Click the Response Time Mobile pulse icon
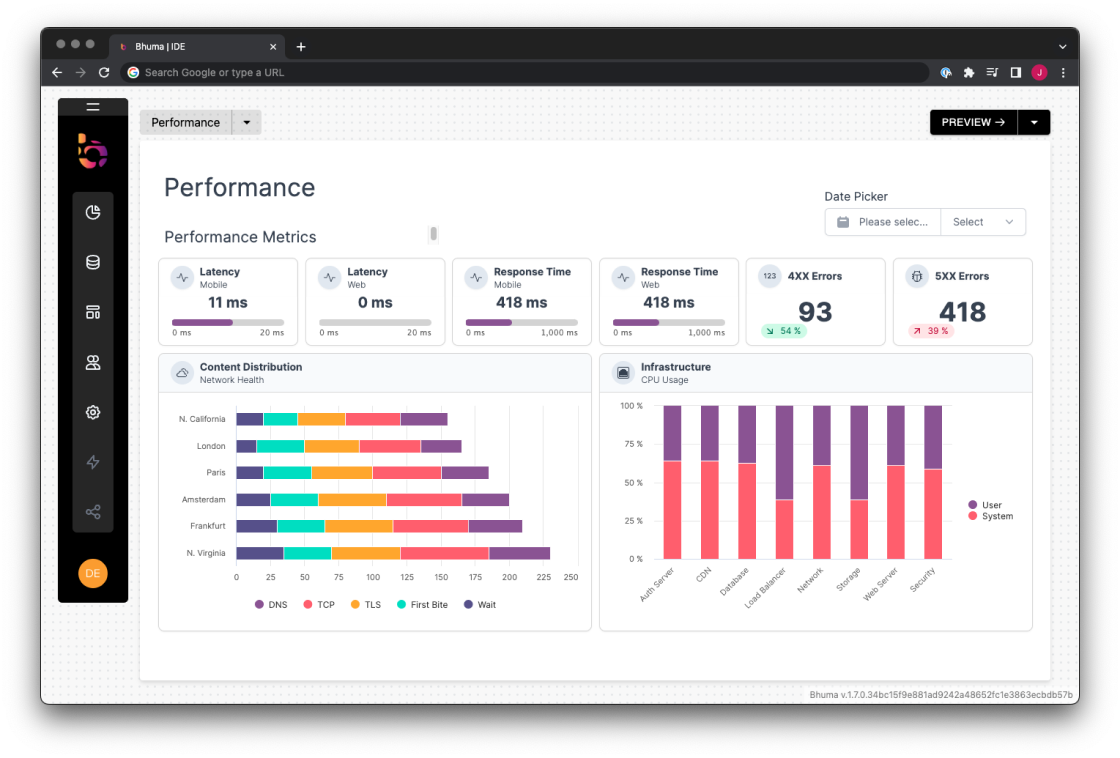 [x=476, y=277]
